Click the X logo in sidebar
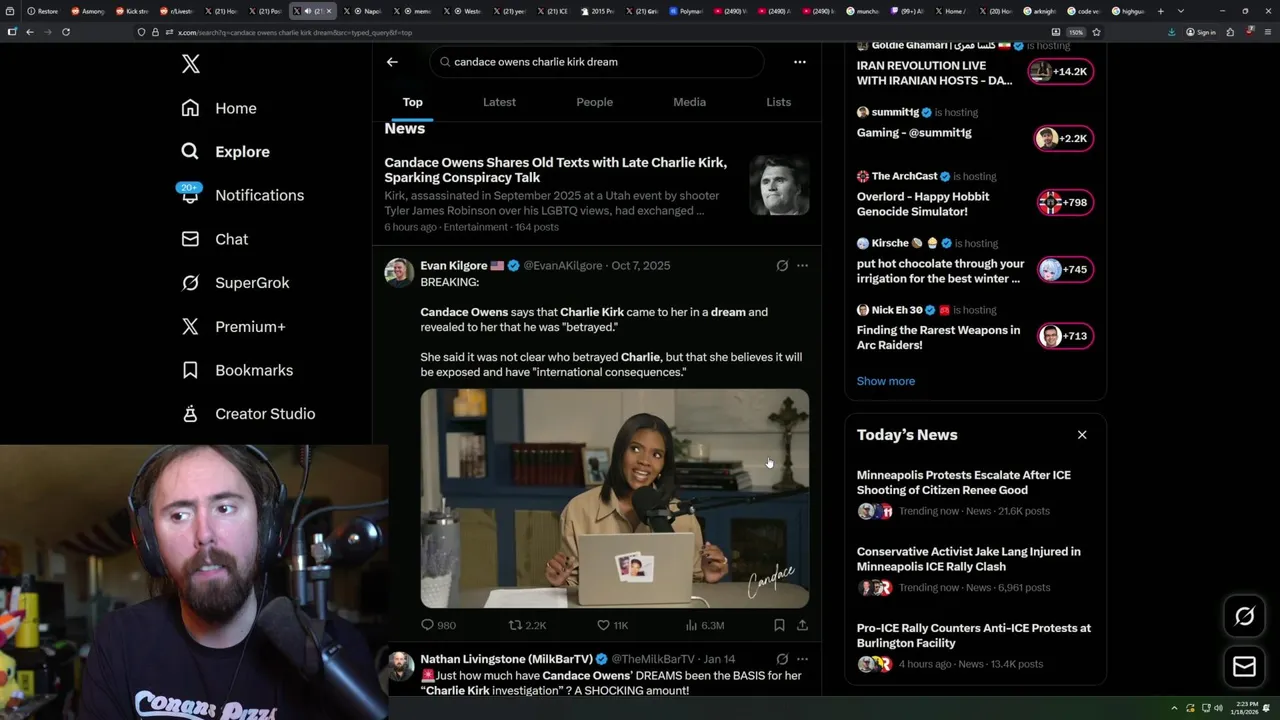 (x=191, y=65)
